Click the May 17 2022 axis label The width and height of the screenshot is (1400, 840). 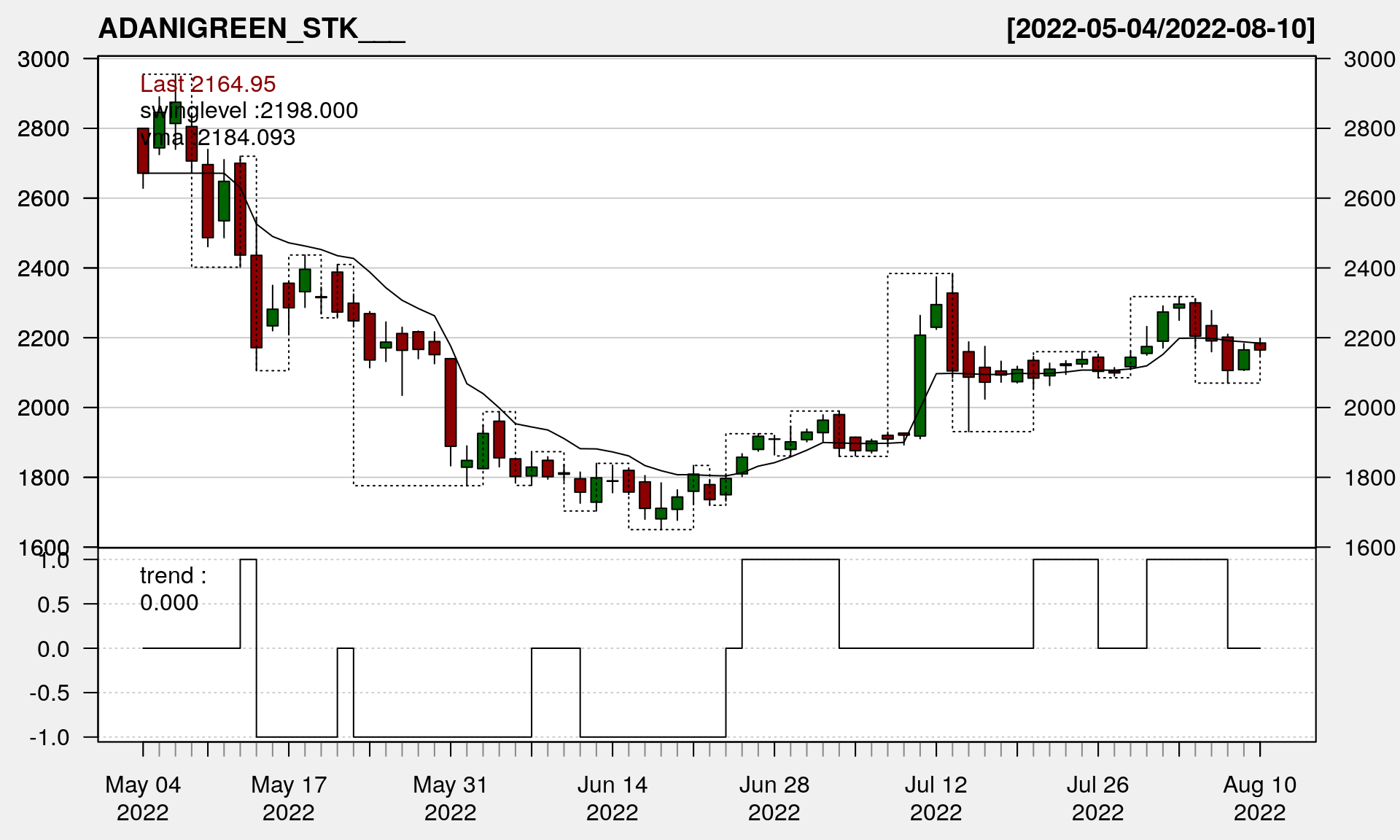[x=289, y=798]
